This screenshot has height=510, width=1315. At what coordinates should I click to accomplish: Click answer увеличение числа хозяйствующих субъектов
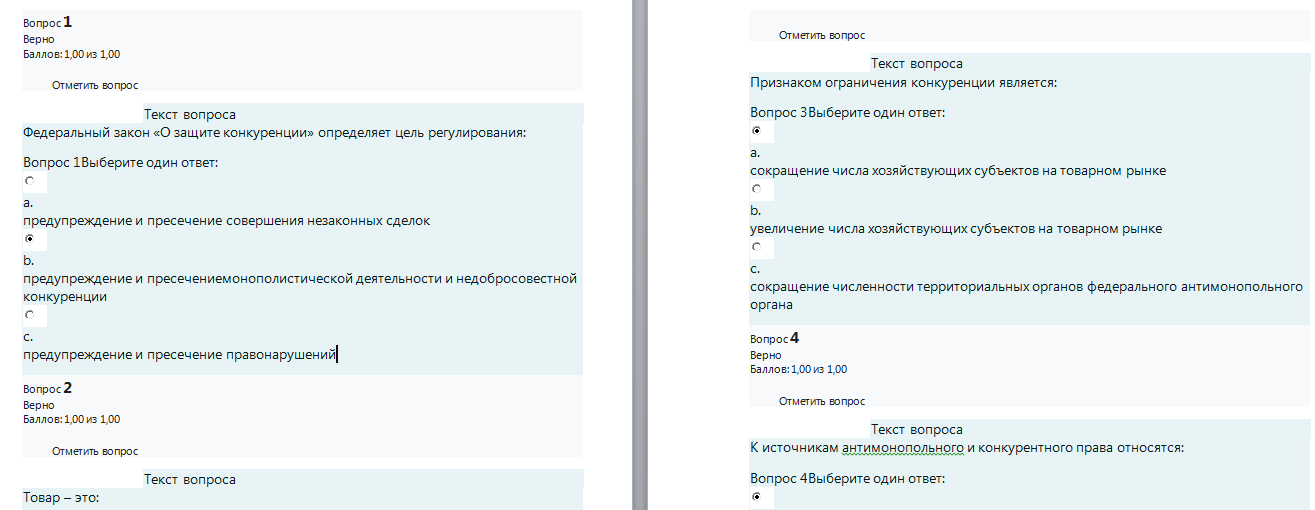coord(956,228)
